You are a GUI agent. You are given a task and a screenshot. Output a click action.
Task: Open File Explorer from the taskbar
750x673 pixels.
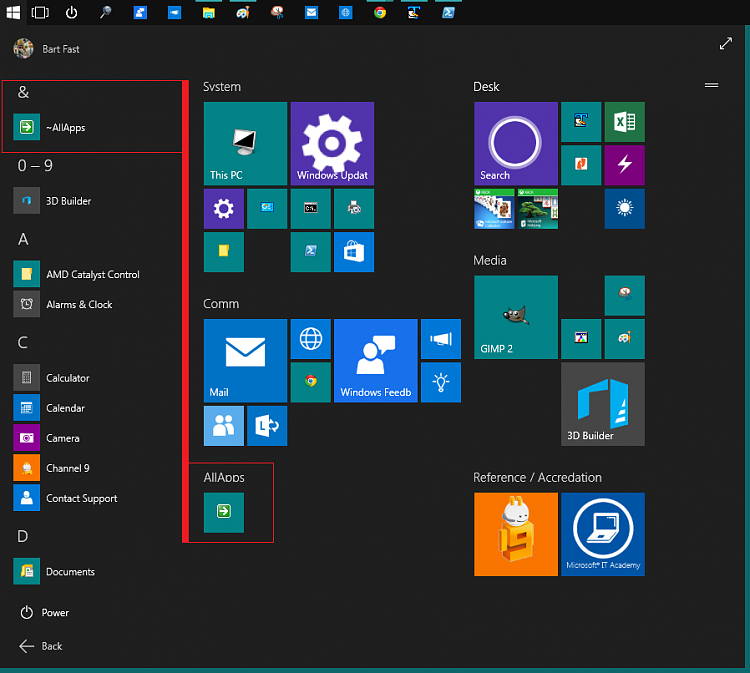[x=209, y=12]
